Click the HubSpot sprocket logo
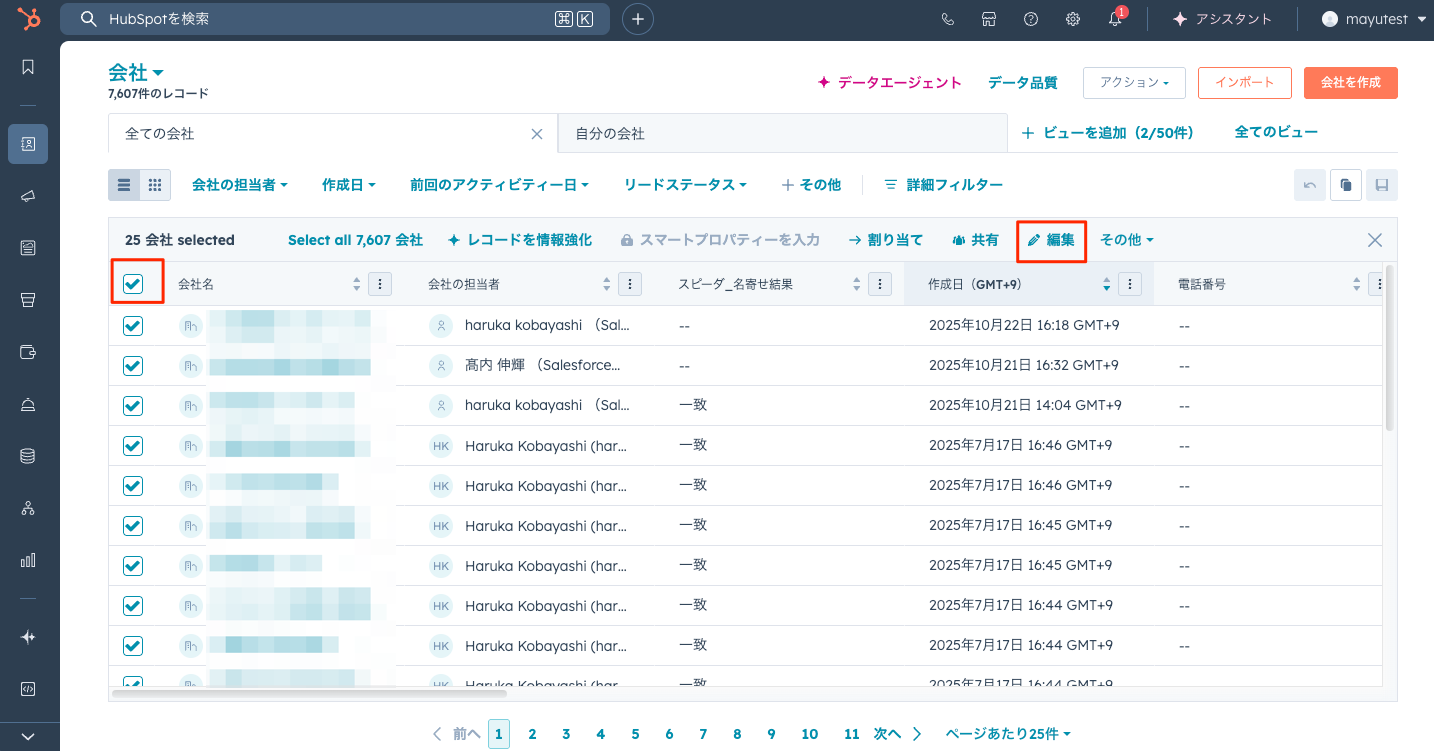This screenshot has height=751, width=1434. click(x=29, y=19)
